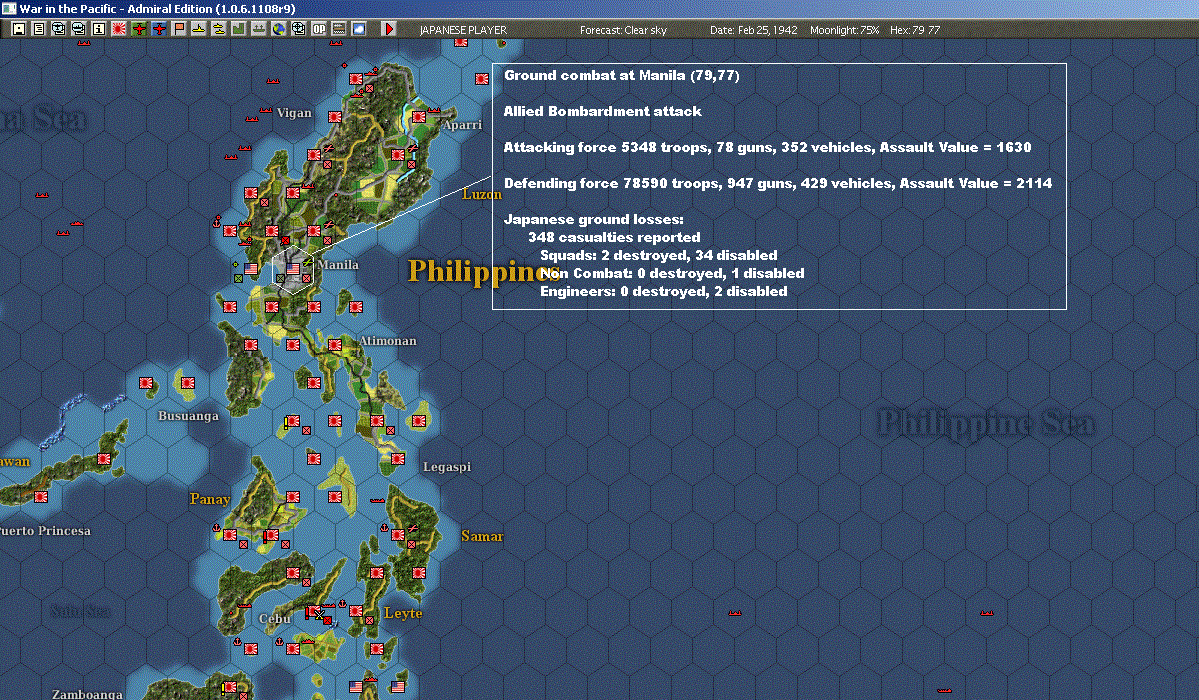Click the Aparri city label
This screenshot has width=1199, height=700.
pos(463,125)
